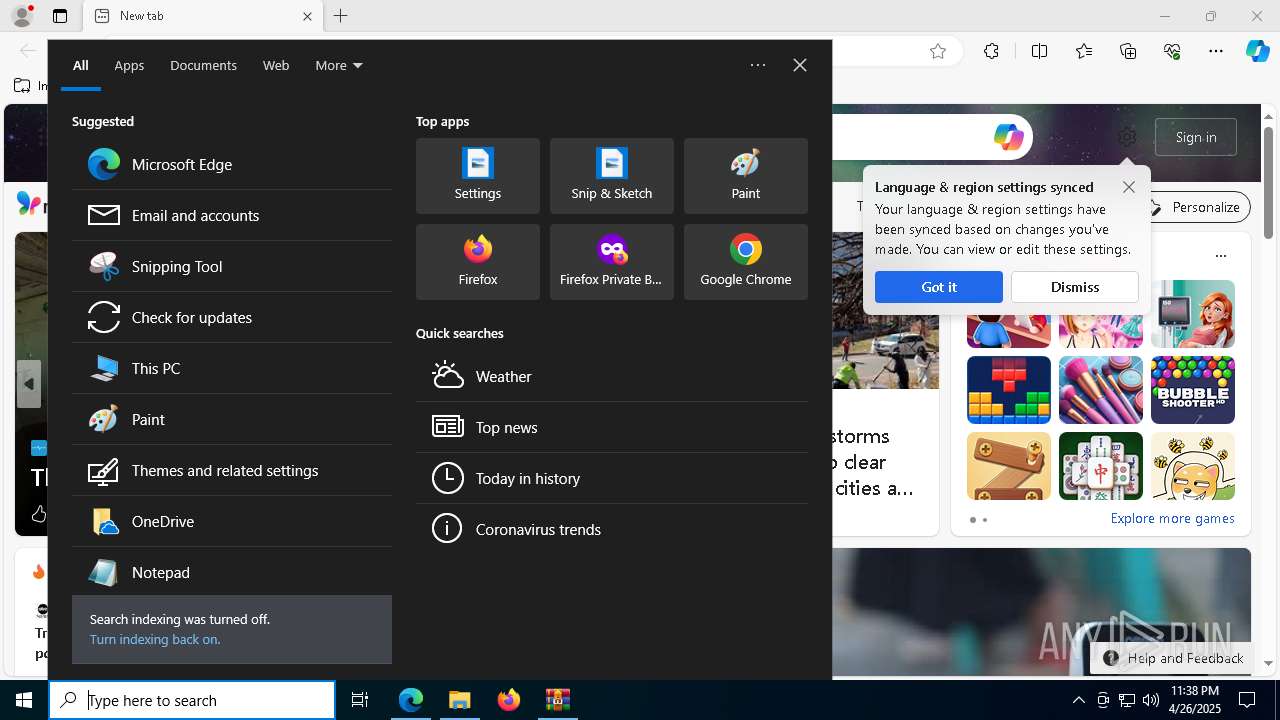
Task: Click the Edge Sign in button
Action: pyautogui.click(x=1196, y=137)
